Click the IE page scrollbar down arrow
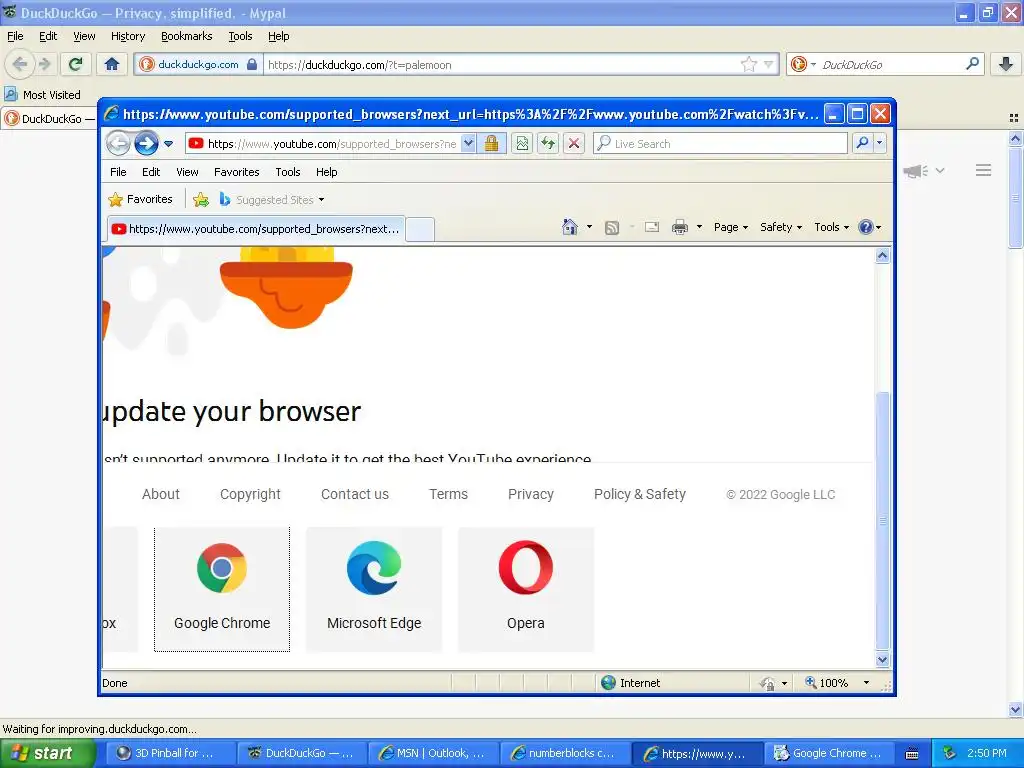 click(882, 660)
